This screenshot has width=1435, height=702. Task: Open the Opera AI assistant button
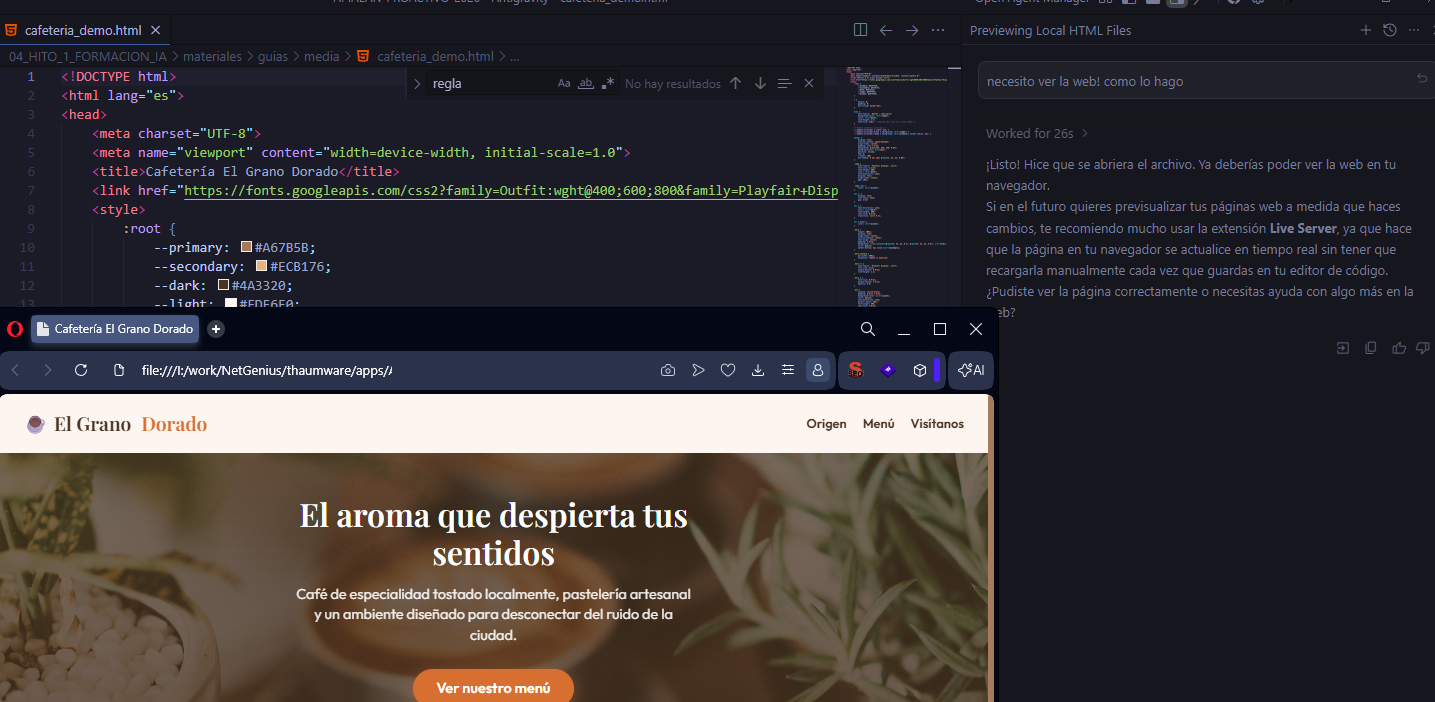[970, 370]
